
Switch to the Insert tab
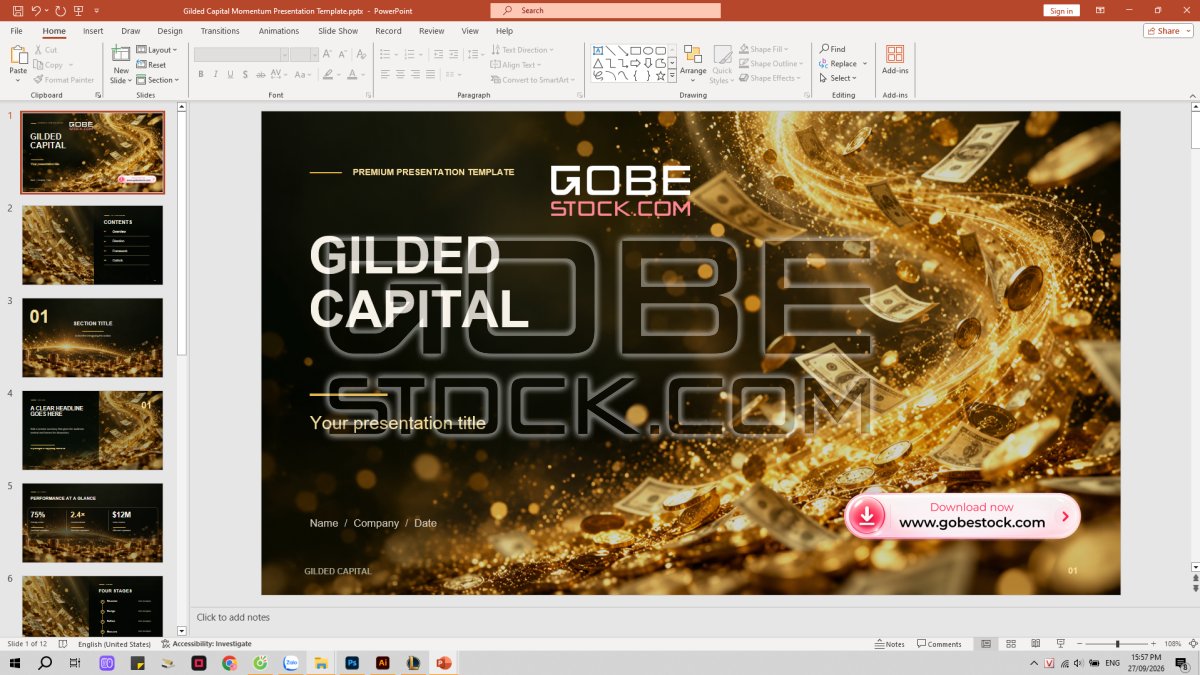93,31
